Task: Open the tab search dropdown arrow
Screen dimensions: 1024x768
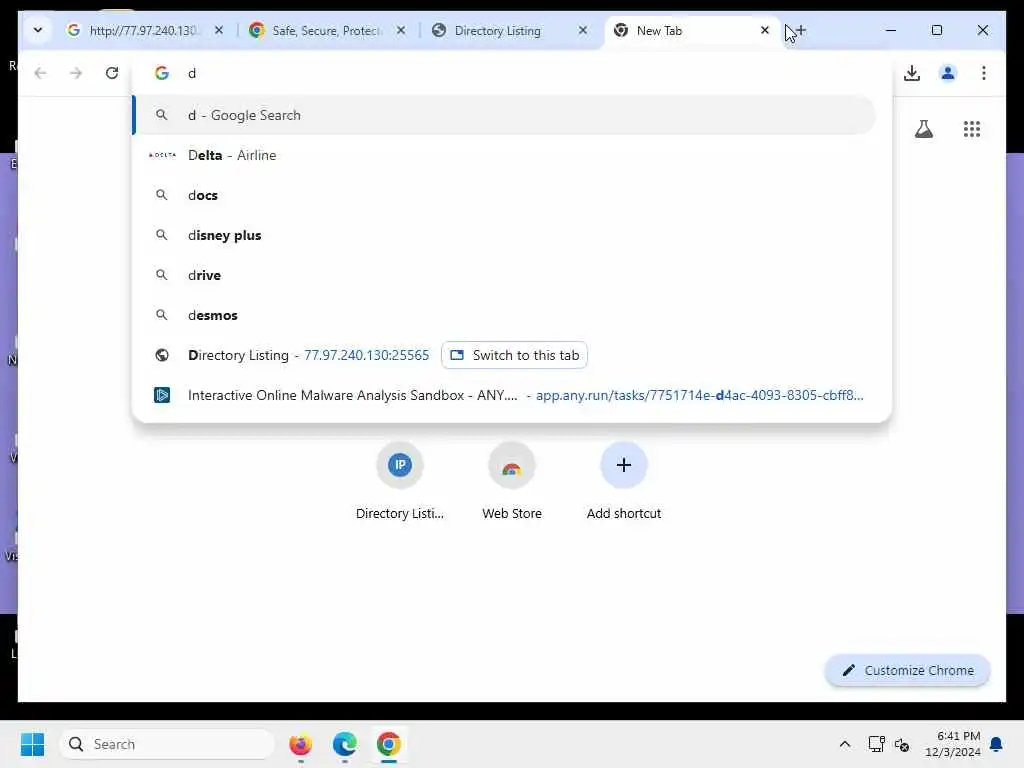Action: click(x=38, y=30)
